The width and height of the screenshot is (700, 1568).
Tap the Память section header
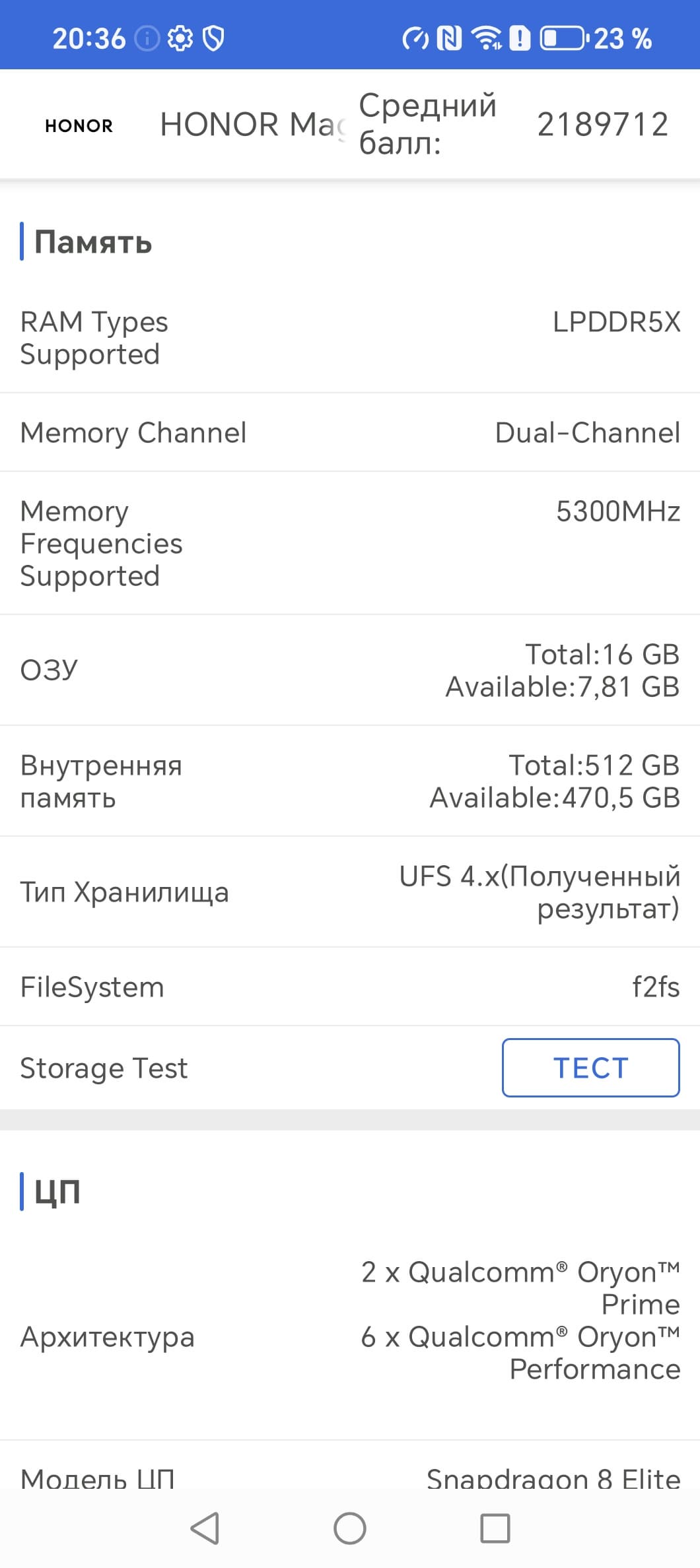pos(92,242)
